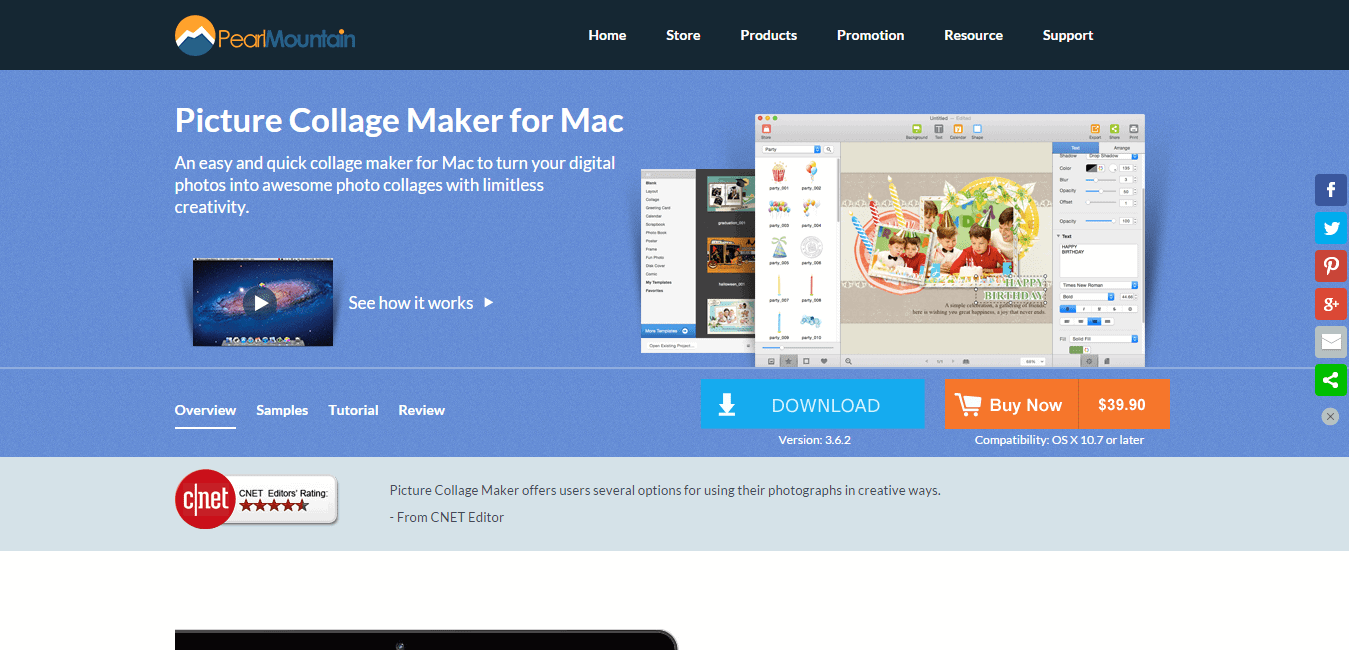1349x650 pixels.
Task: Click the See how it works link
Action: 421,302
